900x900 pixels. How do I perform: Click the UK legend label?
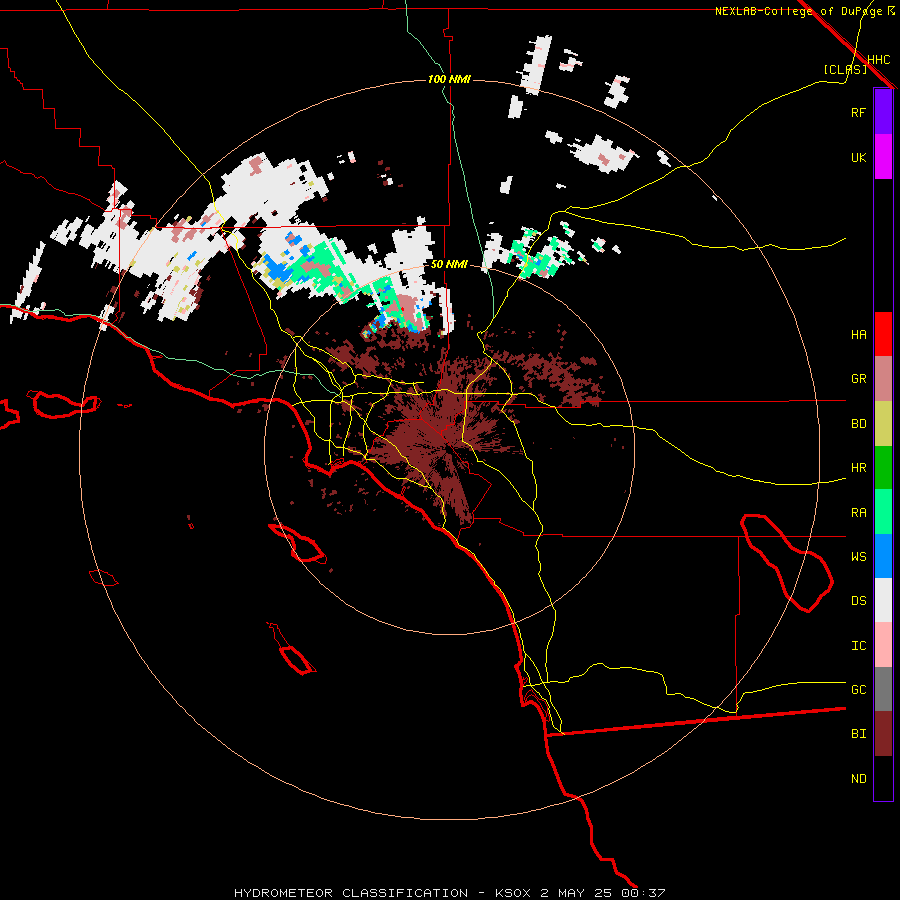[858, 157]
